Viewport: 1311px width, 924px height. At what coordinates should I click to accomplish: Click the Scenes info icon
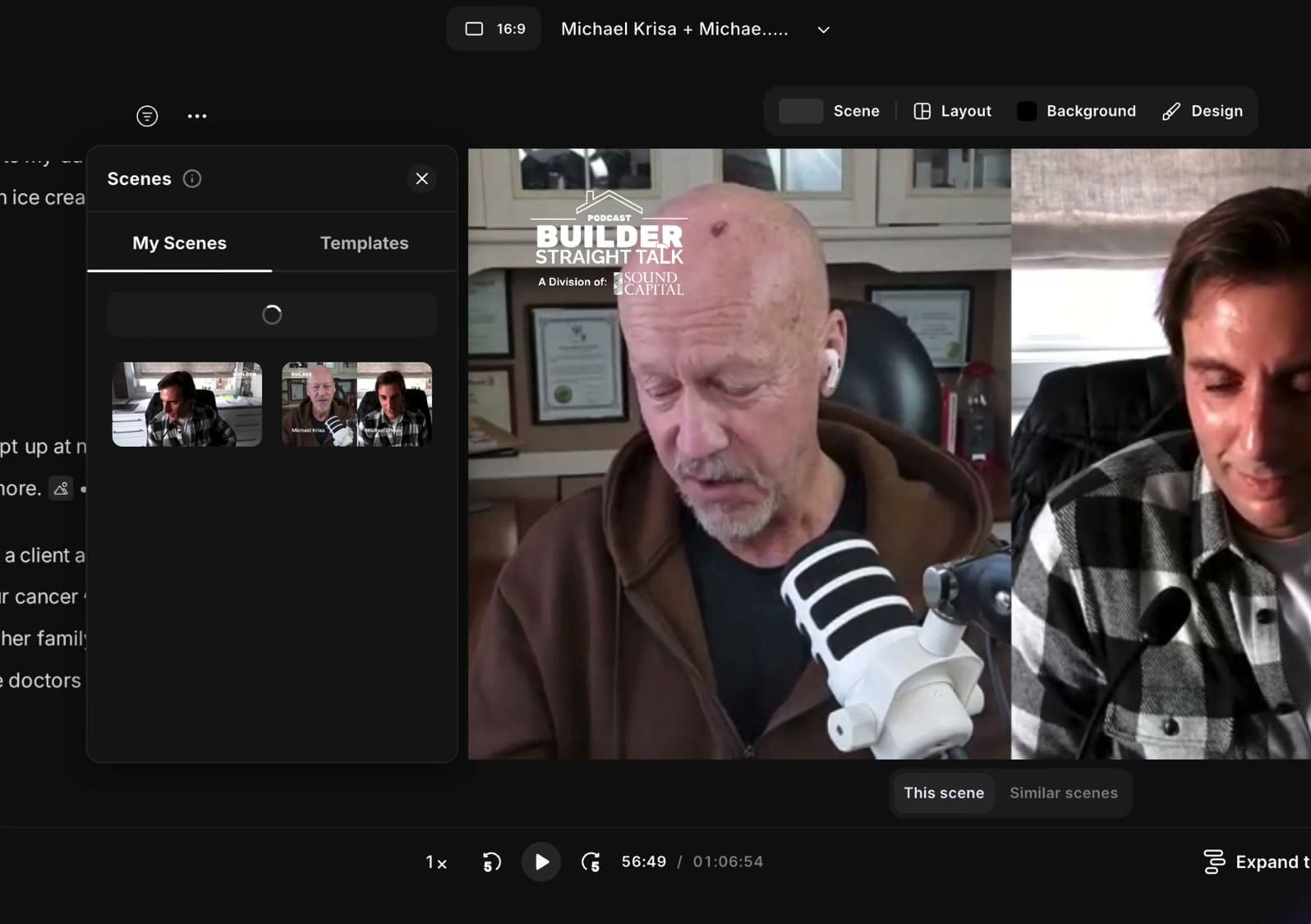coord(192,178)
